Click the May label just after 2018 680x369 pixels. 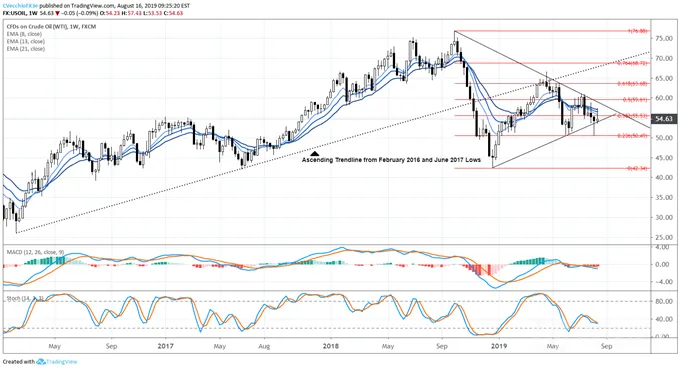388,346
